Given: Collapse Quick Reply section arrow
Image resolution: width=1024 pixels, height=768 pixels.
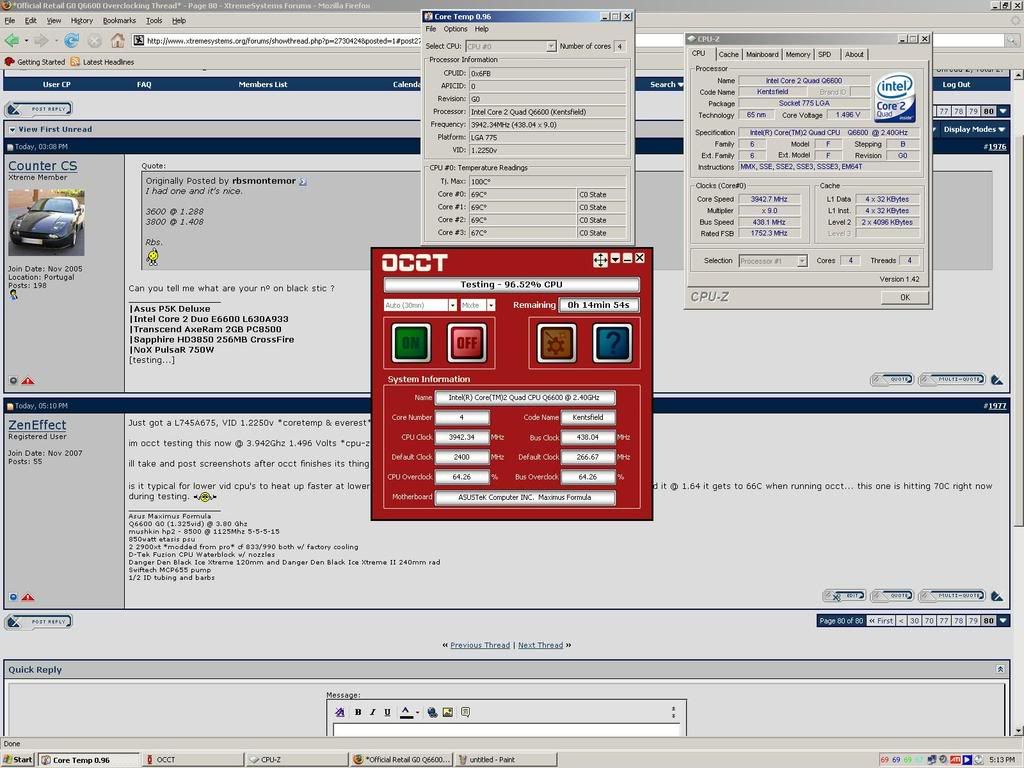Looking at the screenshot, I should pyautogui.click(x=1000, y=669).
